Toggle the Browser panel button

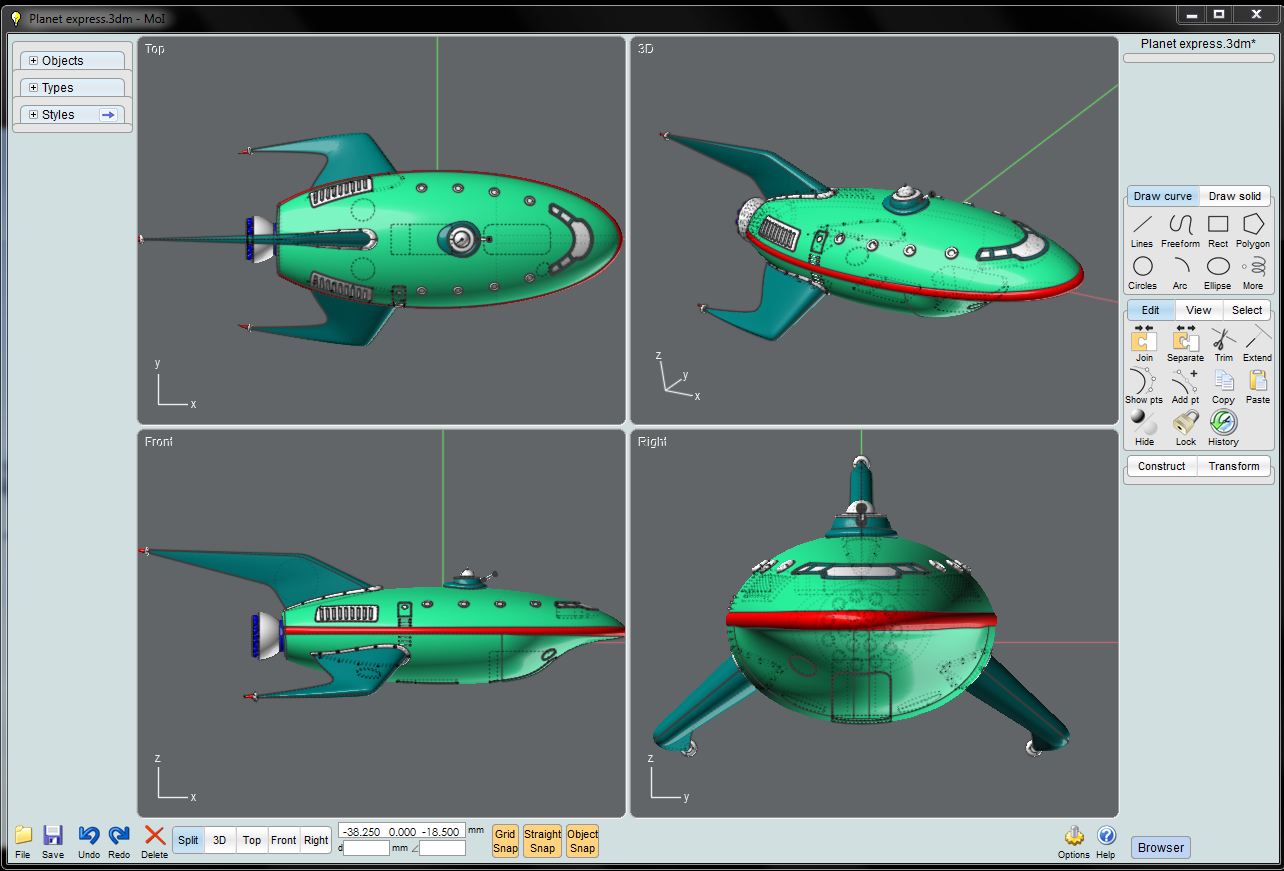click(x=1160, y=847)
